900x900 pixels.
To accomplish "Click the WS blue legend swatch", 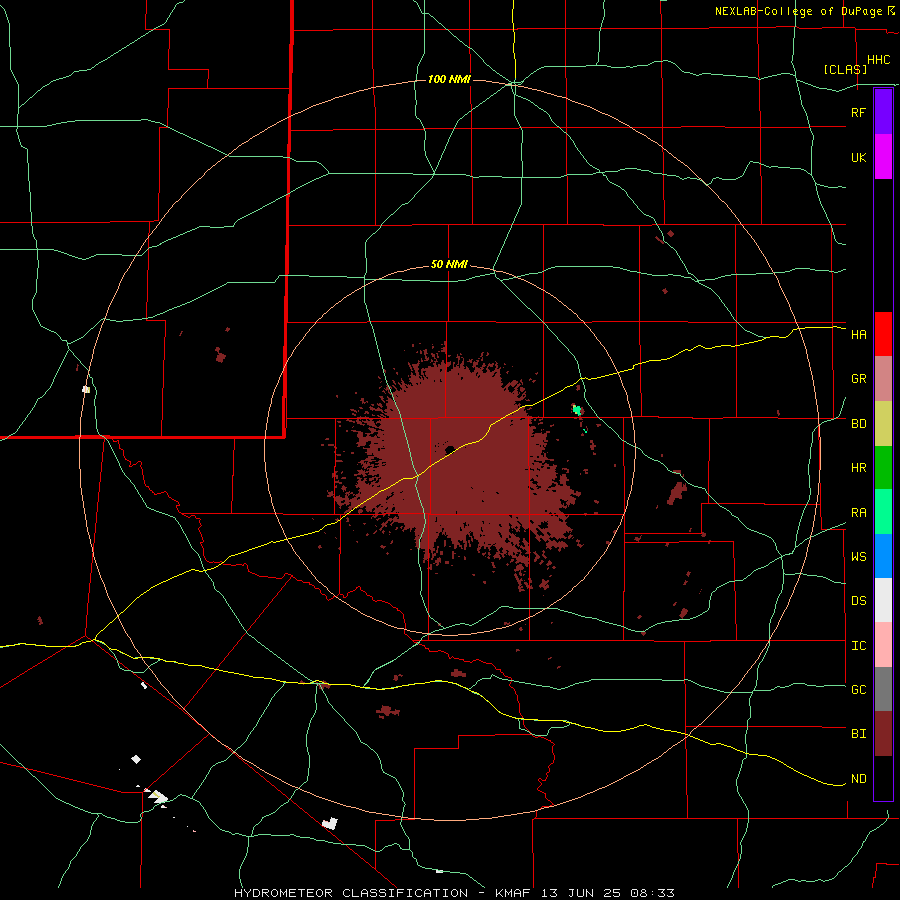I will [883, 556].
